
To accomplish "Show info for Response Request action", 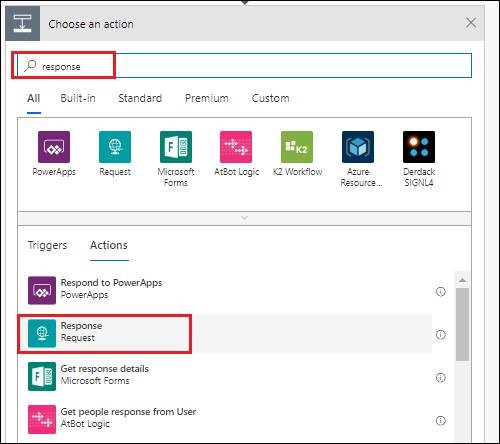I will 441,335.
